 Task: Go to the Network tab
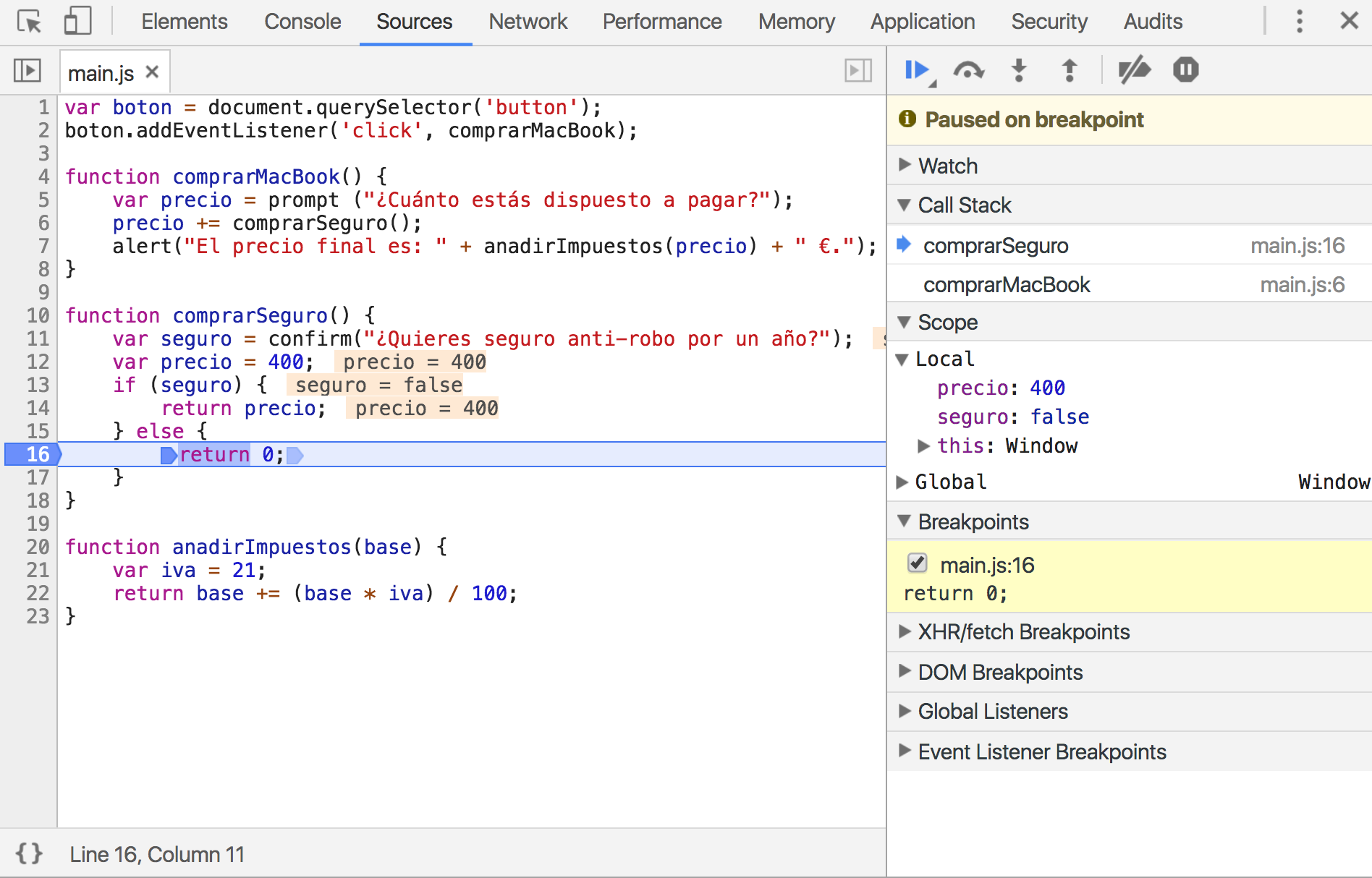click(528, 22)
